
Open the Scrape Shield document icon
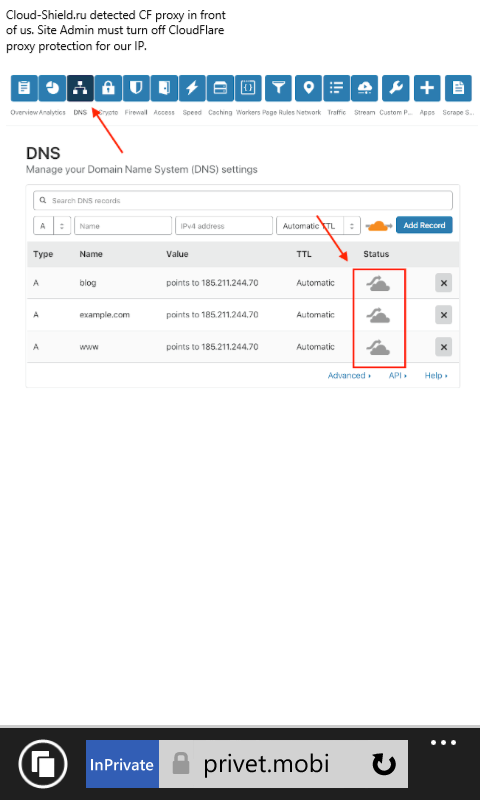point(458,88)
